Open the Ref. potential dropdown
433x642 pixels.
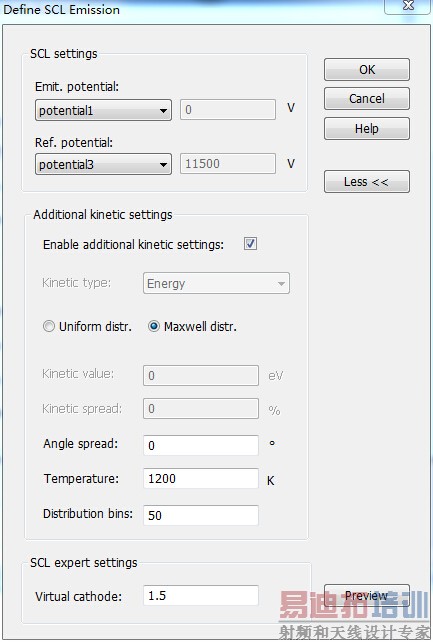pos(103,164)
